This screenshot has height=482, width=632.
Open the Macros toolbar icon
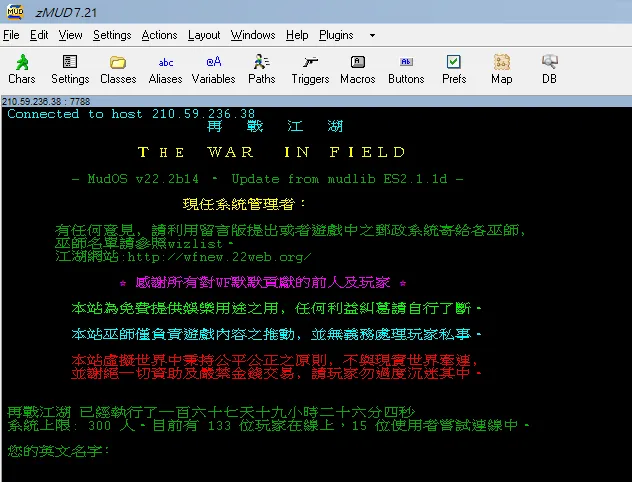tap(358, 69)
